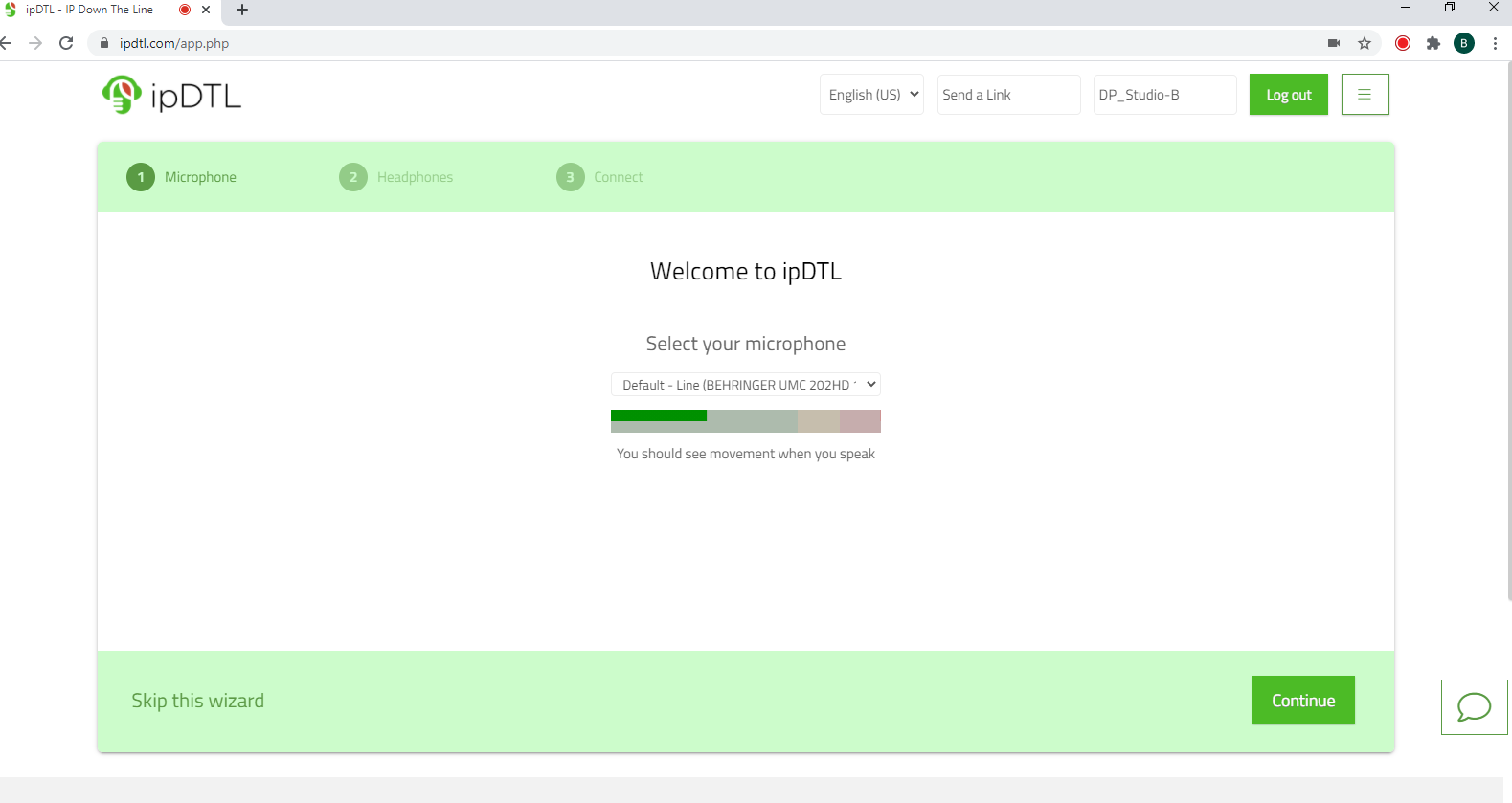Bookmark this page with the star
1512x803 pixels.
point(1365,43)
